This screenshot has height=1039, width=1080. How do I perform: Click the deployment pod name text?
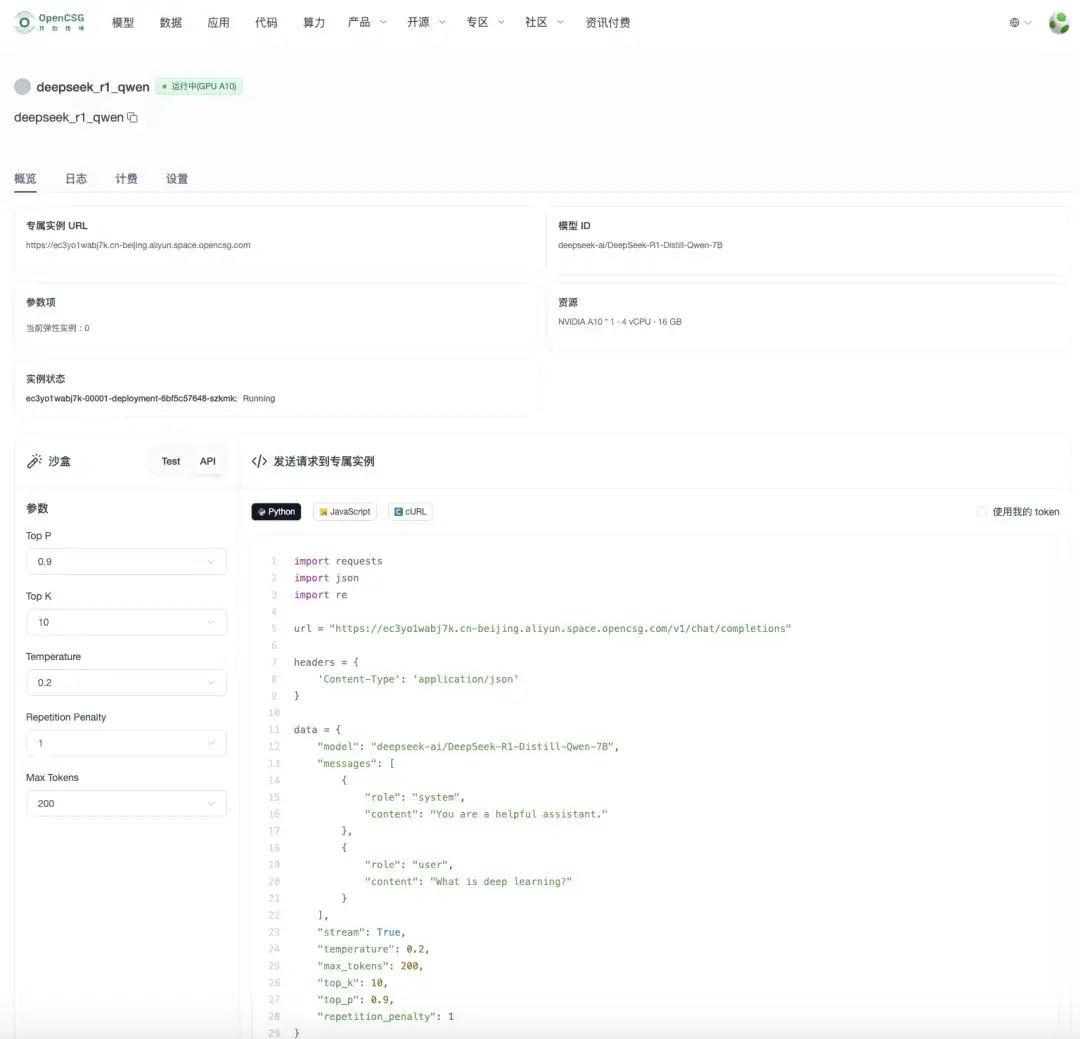[x=132, y=398]
